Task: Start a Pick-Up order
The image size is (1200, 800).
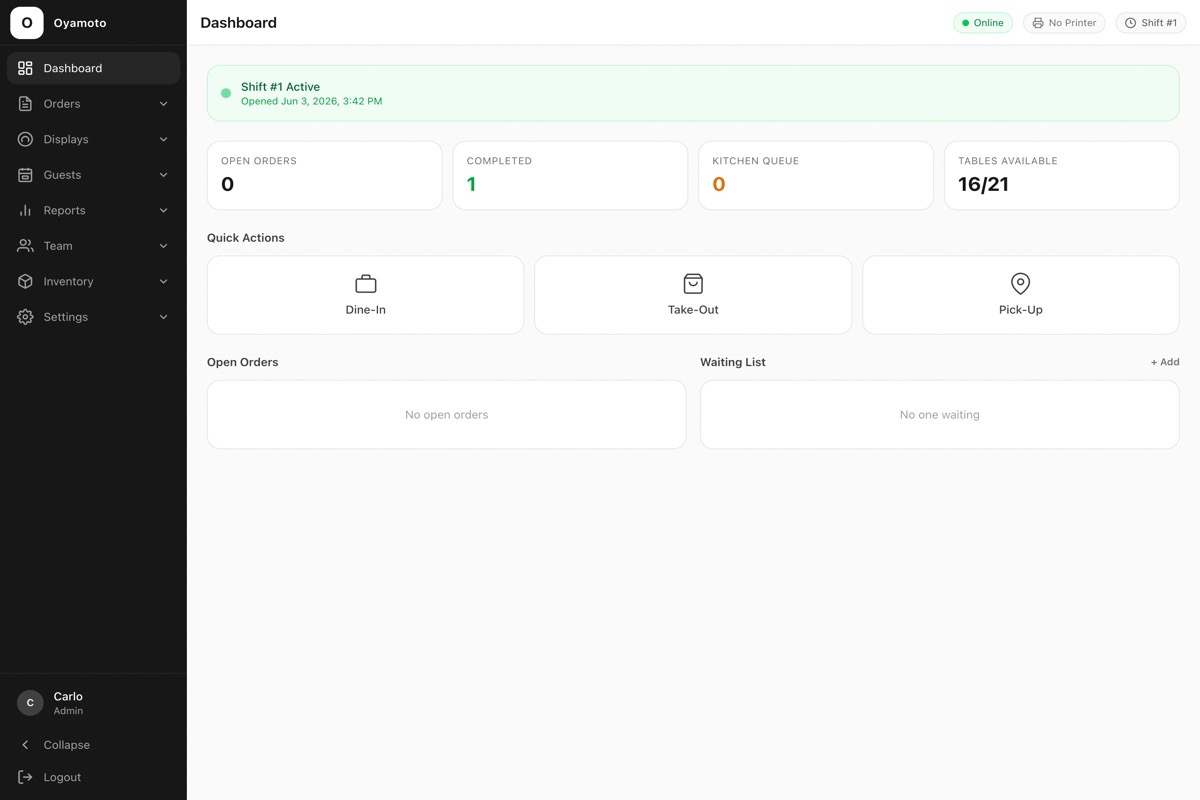Action: click(1020, 295)
